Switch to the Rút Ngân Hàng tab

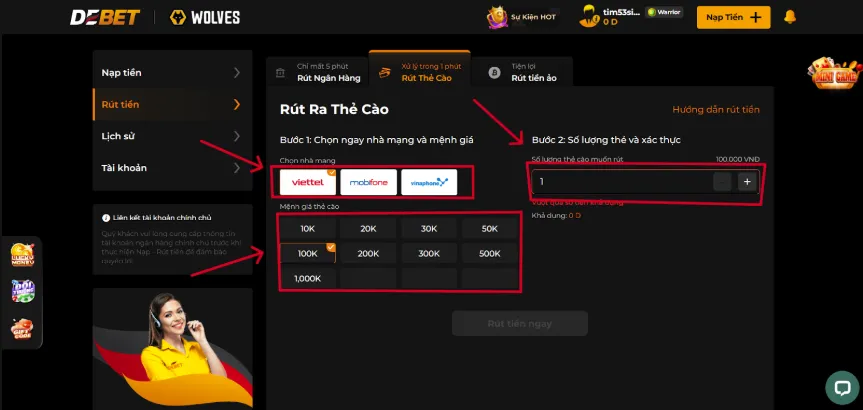(317, 72)
